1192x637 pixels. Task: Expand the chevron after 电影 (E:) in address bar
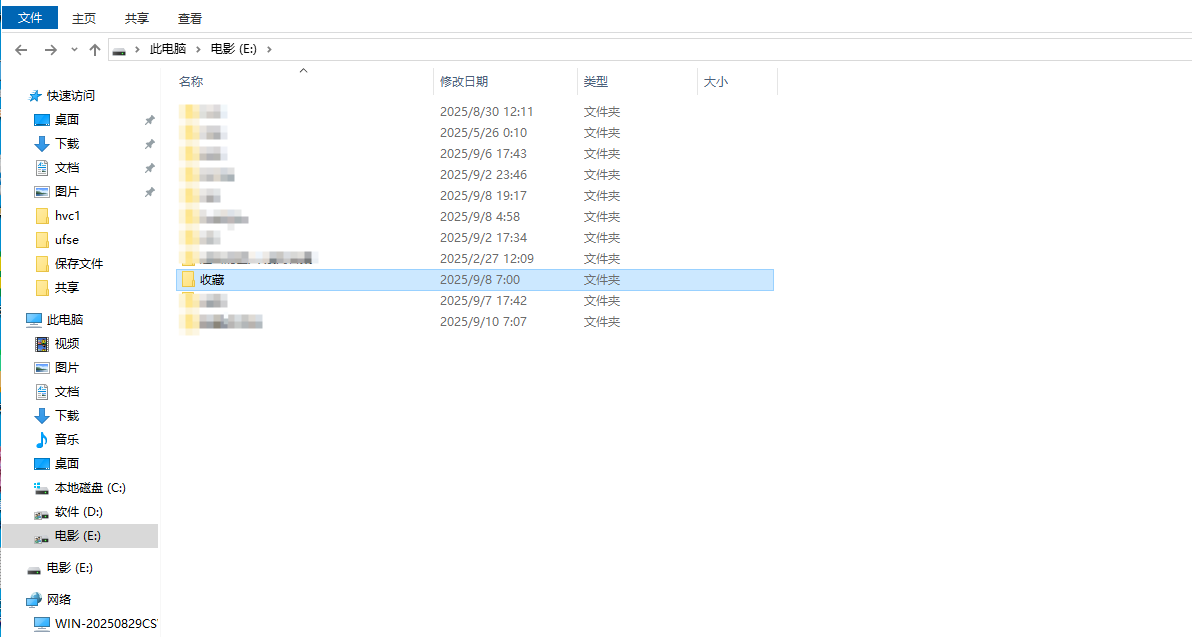click(x=269, y=49)
